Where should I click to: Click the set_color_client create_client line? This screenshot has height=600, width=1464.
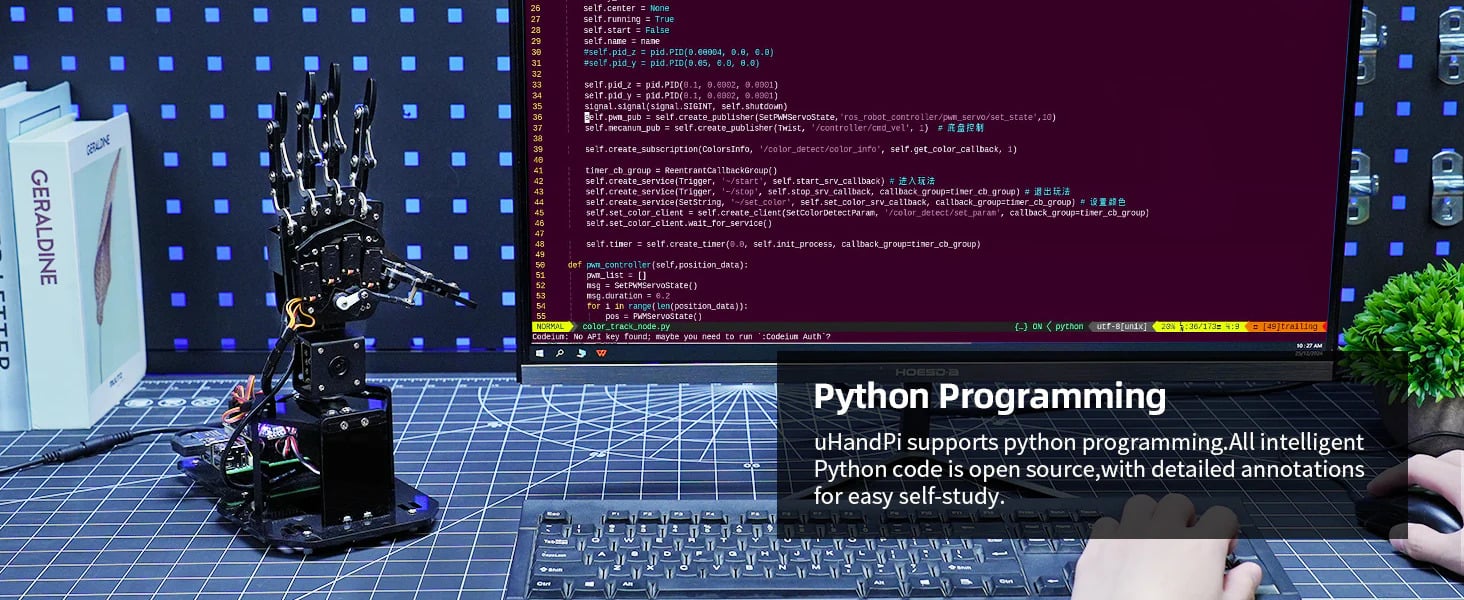pos(867,213)
